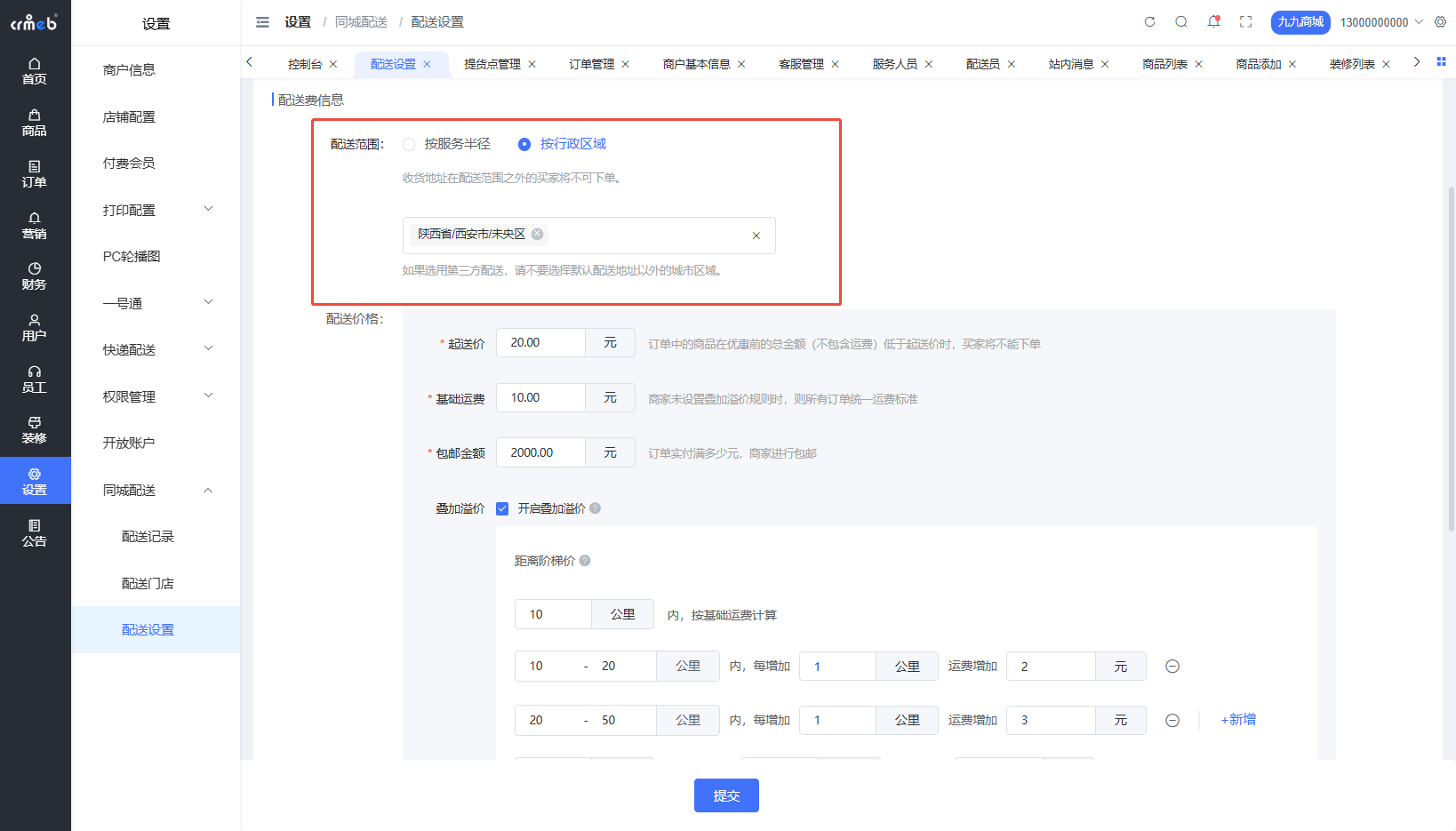Expand 打印配置 submenu
This screenshot has width=1456, height=831.
156,210
